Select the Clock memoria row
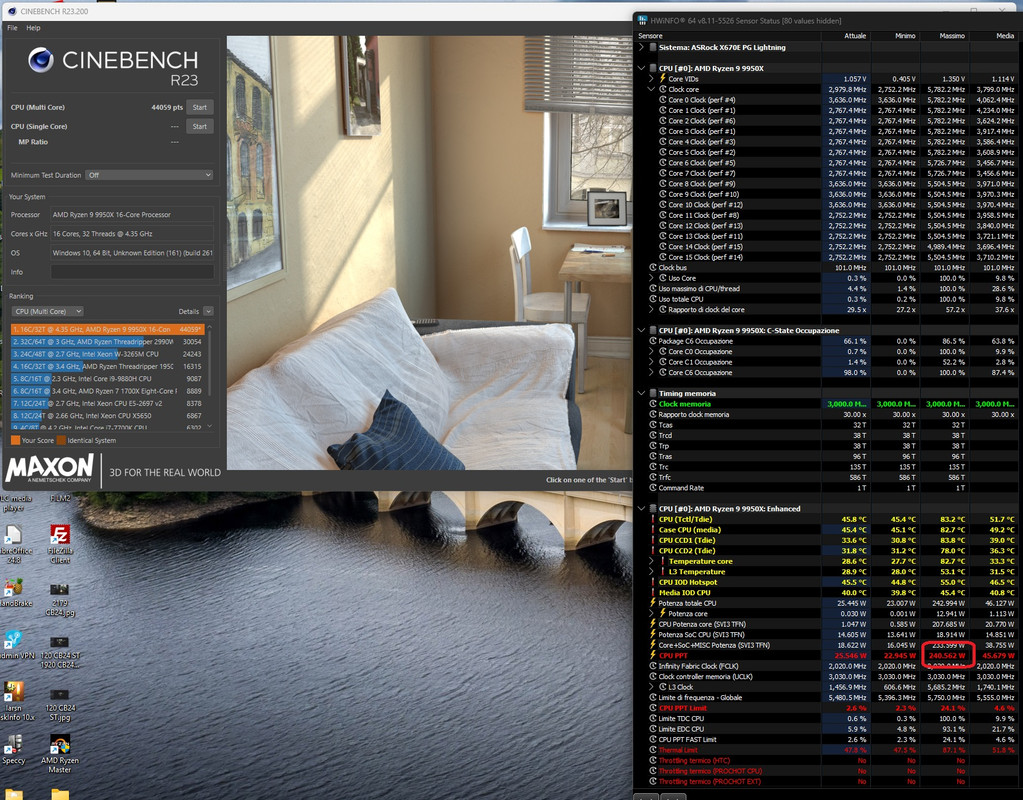The height and width of the screenshot is (800, 1023). [827, 404]
